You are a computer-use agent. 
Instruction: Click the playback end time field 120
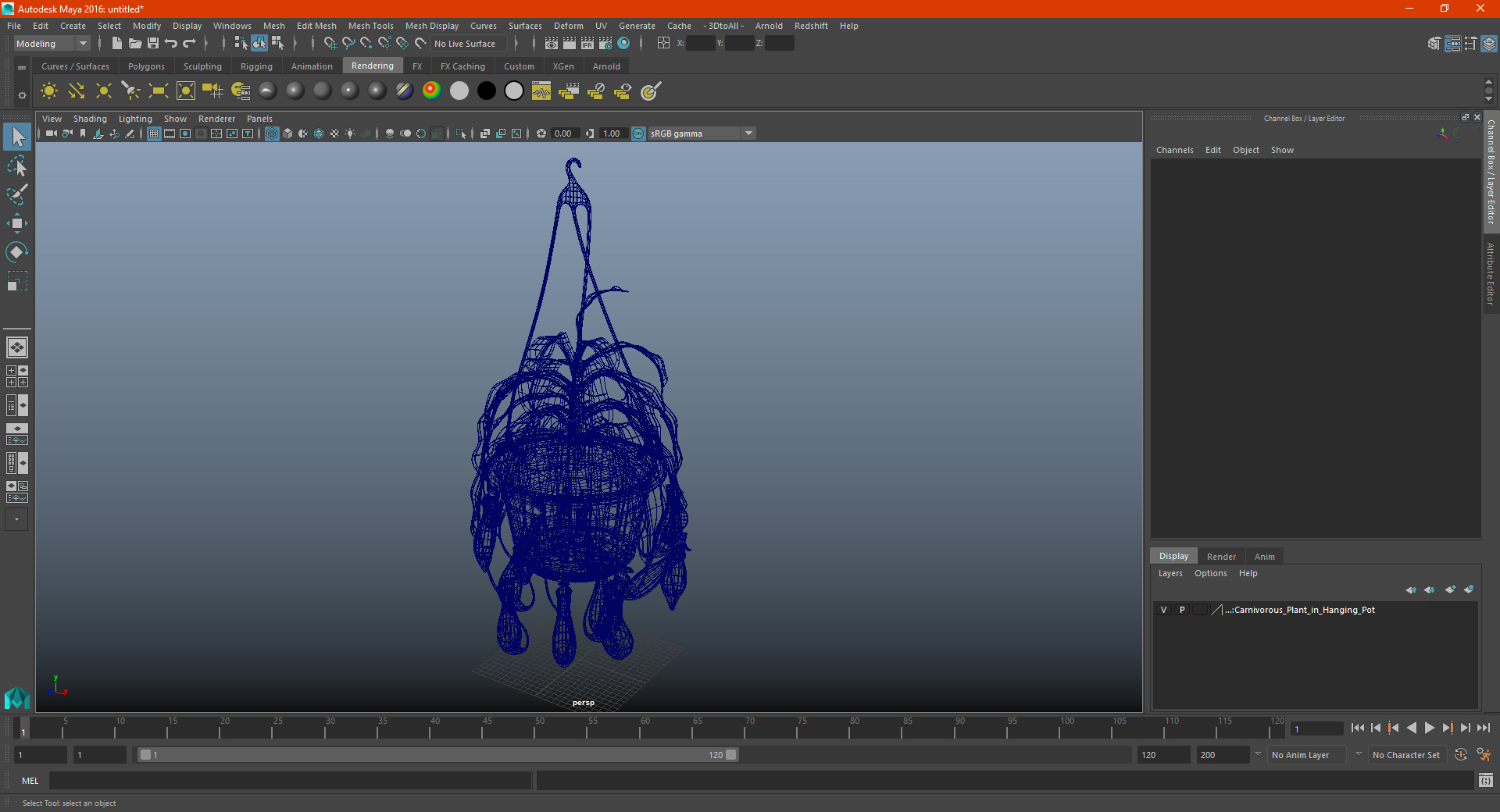click(1163, 755)
